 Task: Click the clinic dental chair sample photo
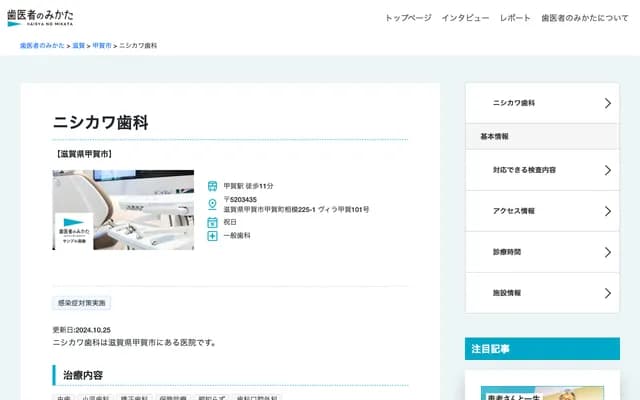coord(123,210)
